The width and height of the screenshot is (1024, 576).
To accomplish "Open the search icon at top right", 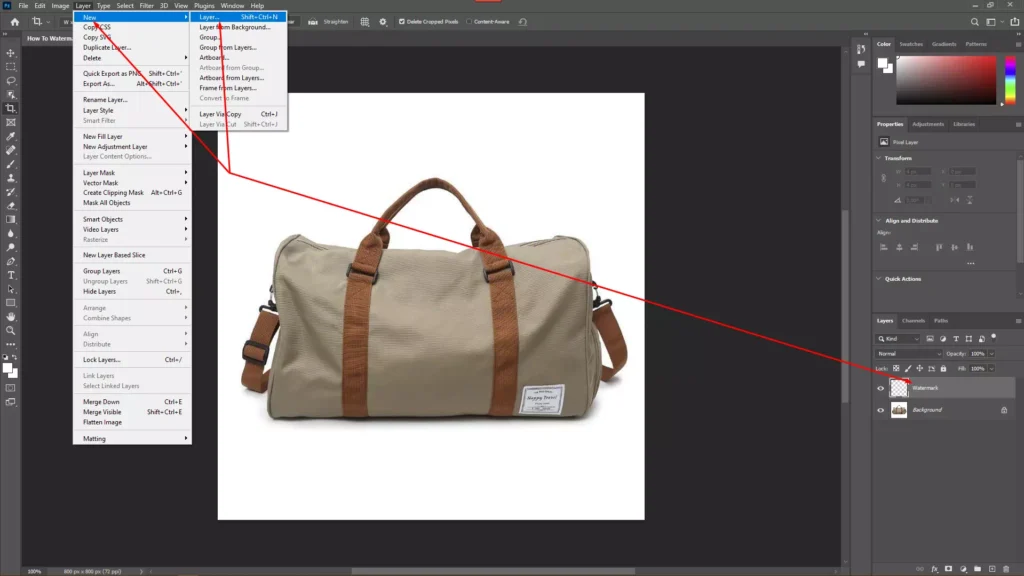I will tap(974, 22).
